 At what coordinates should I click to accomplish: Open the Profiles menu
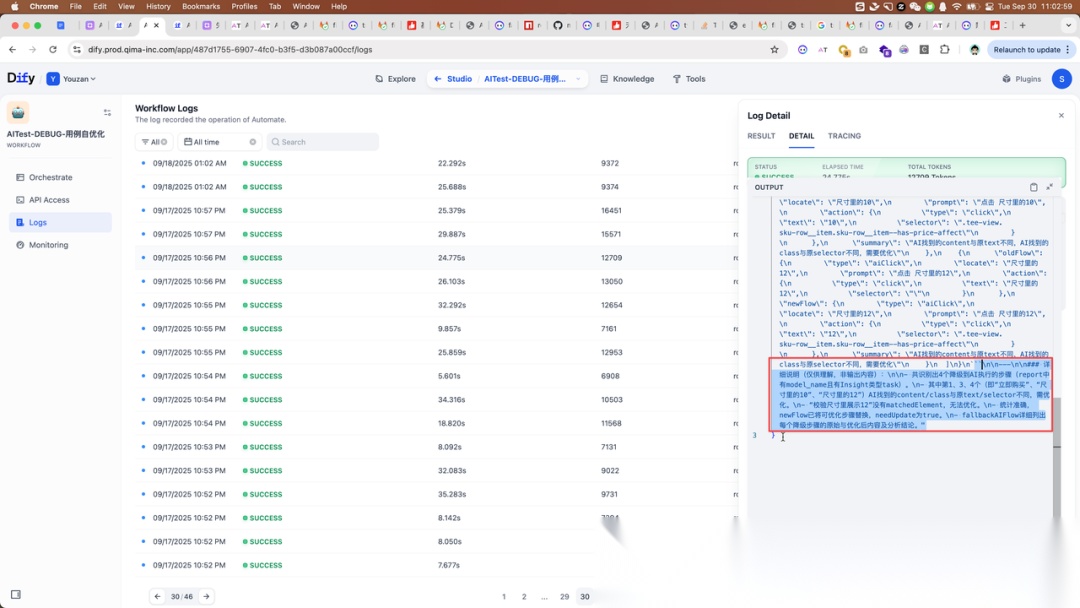click(x=244, y=6)
